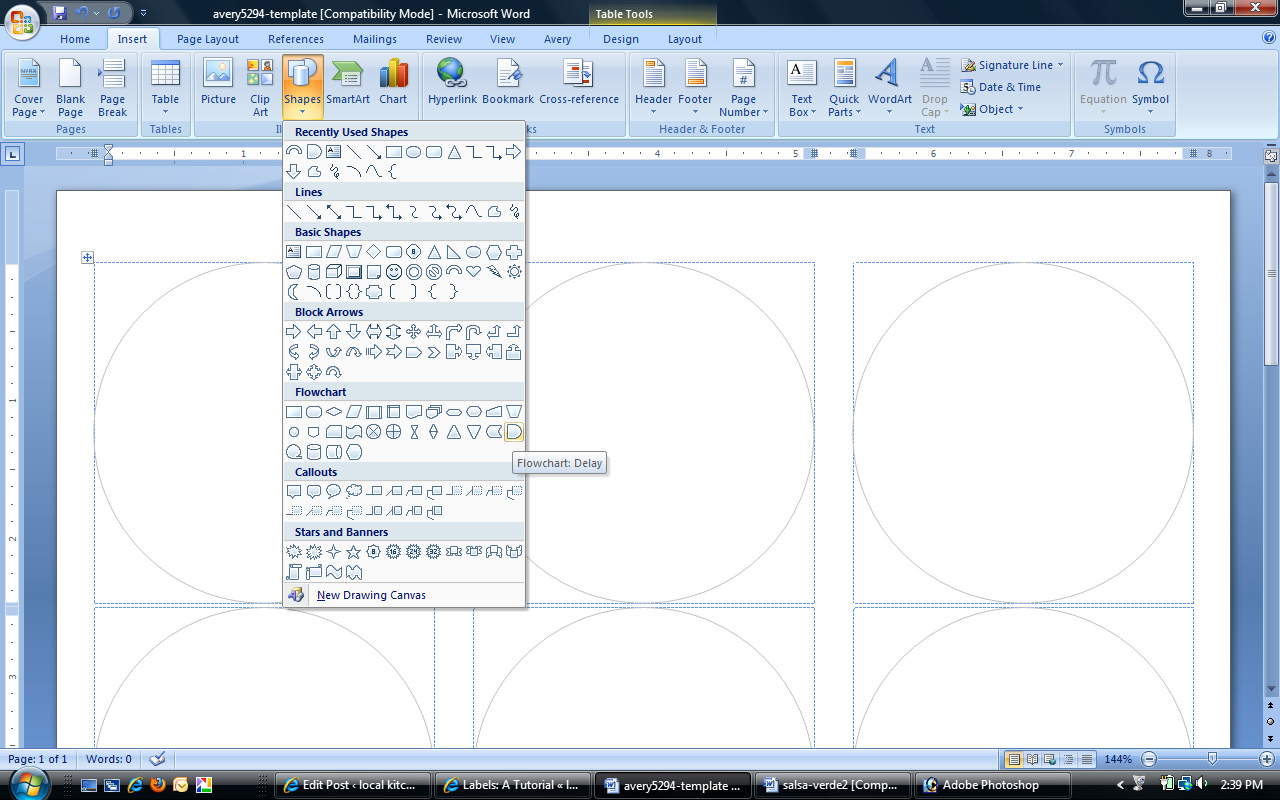1280x800 pixels.
Task: Toggle Web Layout view in status bar
Action: click(1050, 759)
